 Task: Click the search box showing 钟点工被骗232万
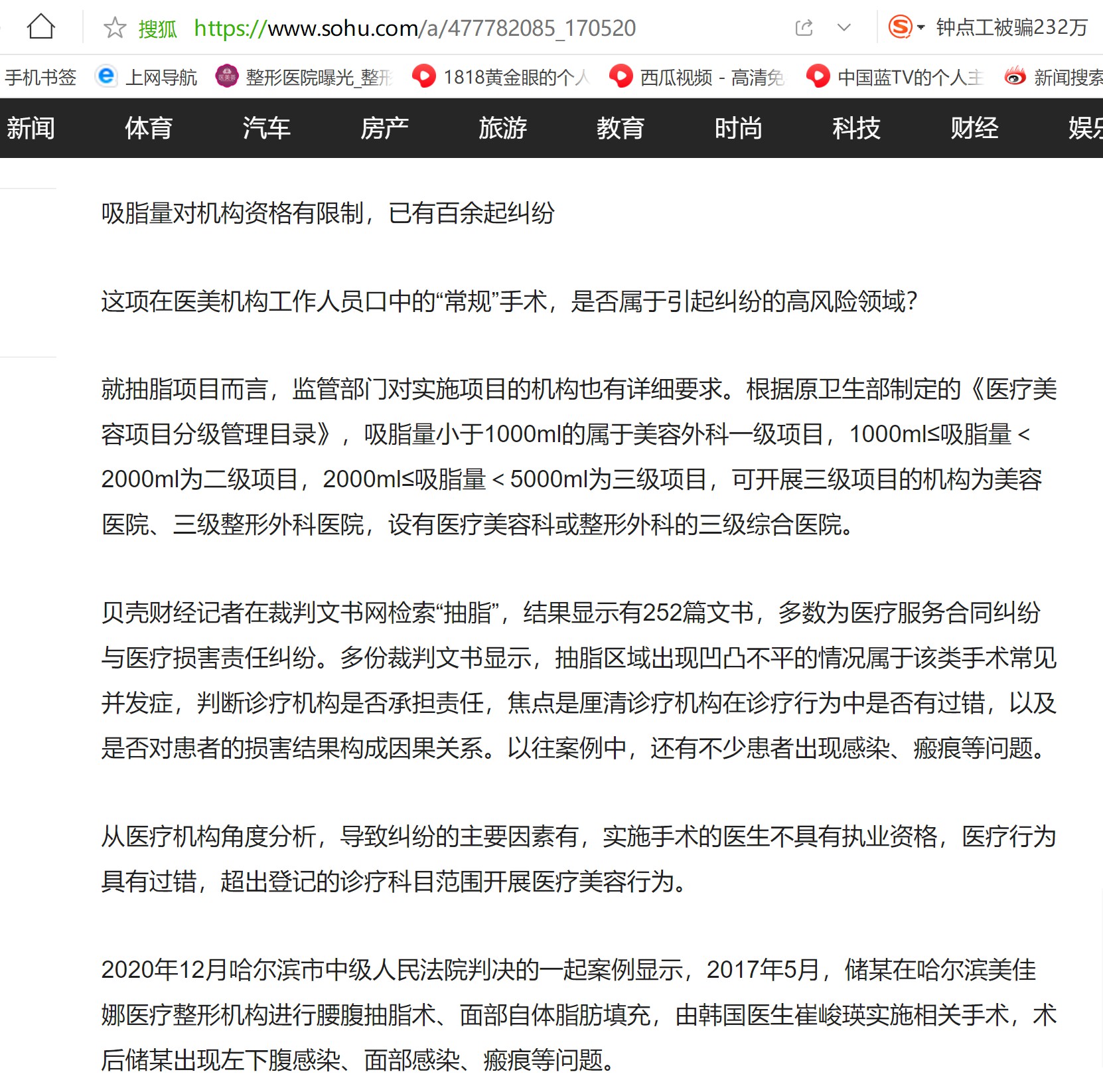[x=1011, y=28]
